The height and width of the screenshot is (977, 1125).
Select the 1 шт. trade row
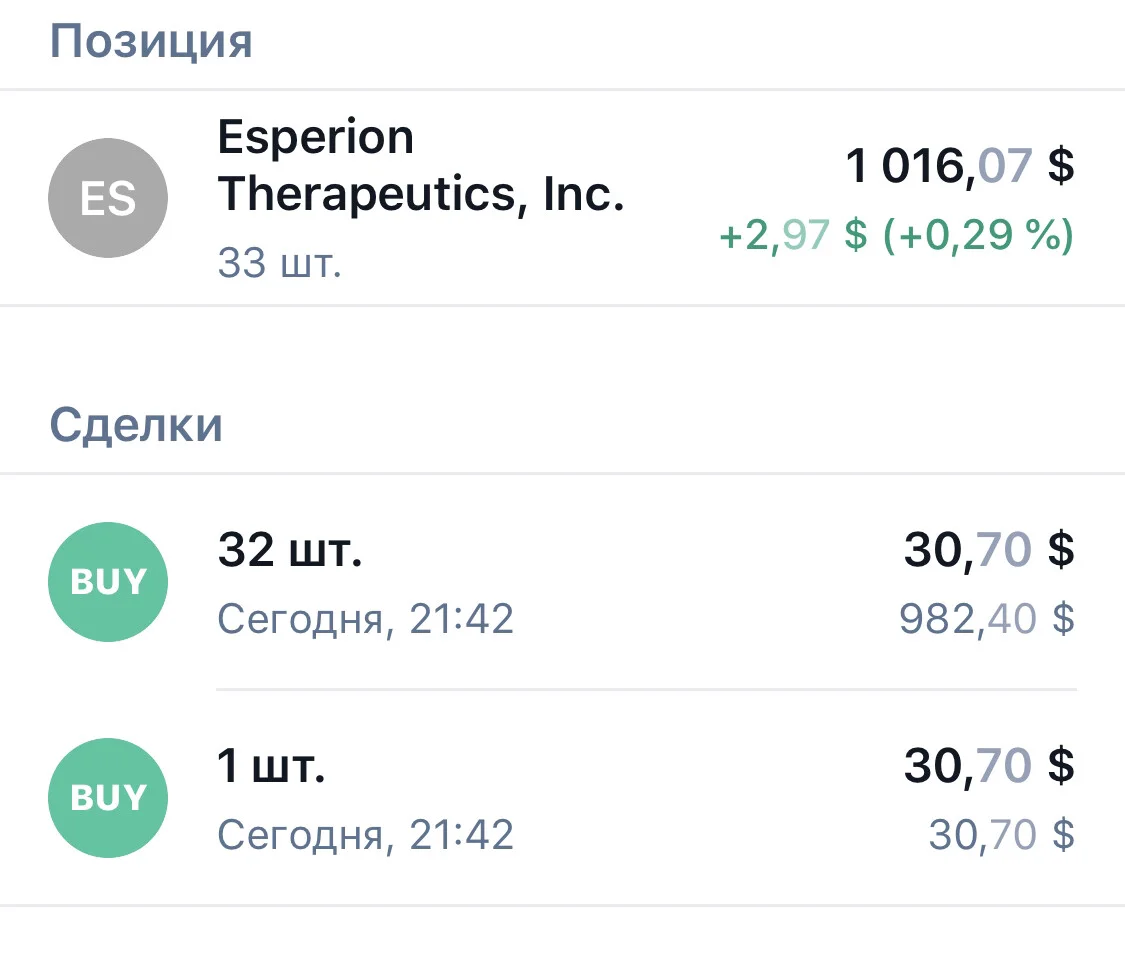pyautogui.click(x=562, y=798)
